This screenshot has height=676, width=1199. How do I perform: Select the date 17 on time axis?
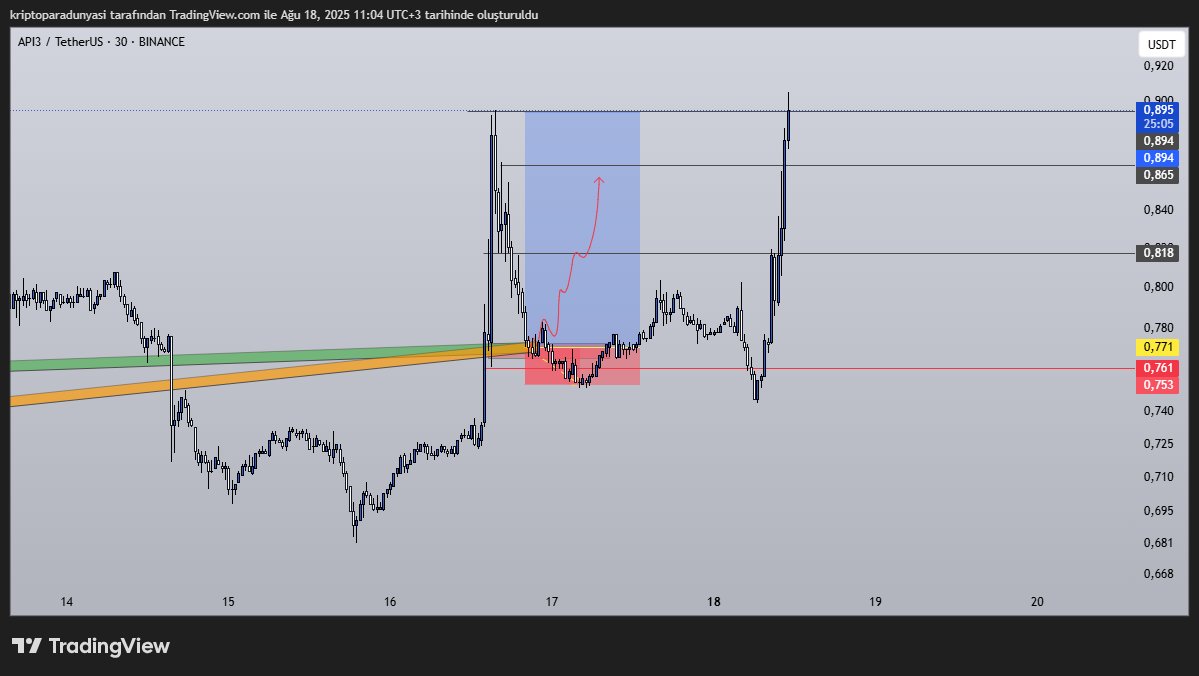point(551,602)
